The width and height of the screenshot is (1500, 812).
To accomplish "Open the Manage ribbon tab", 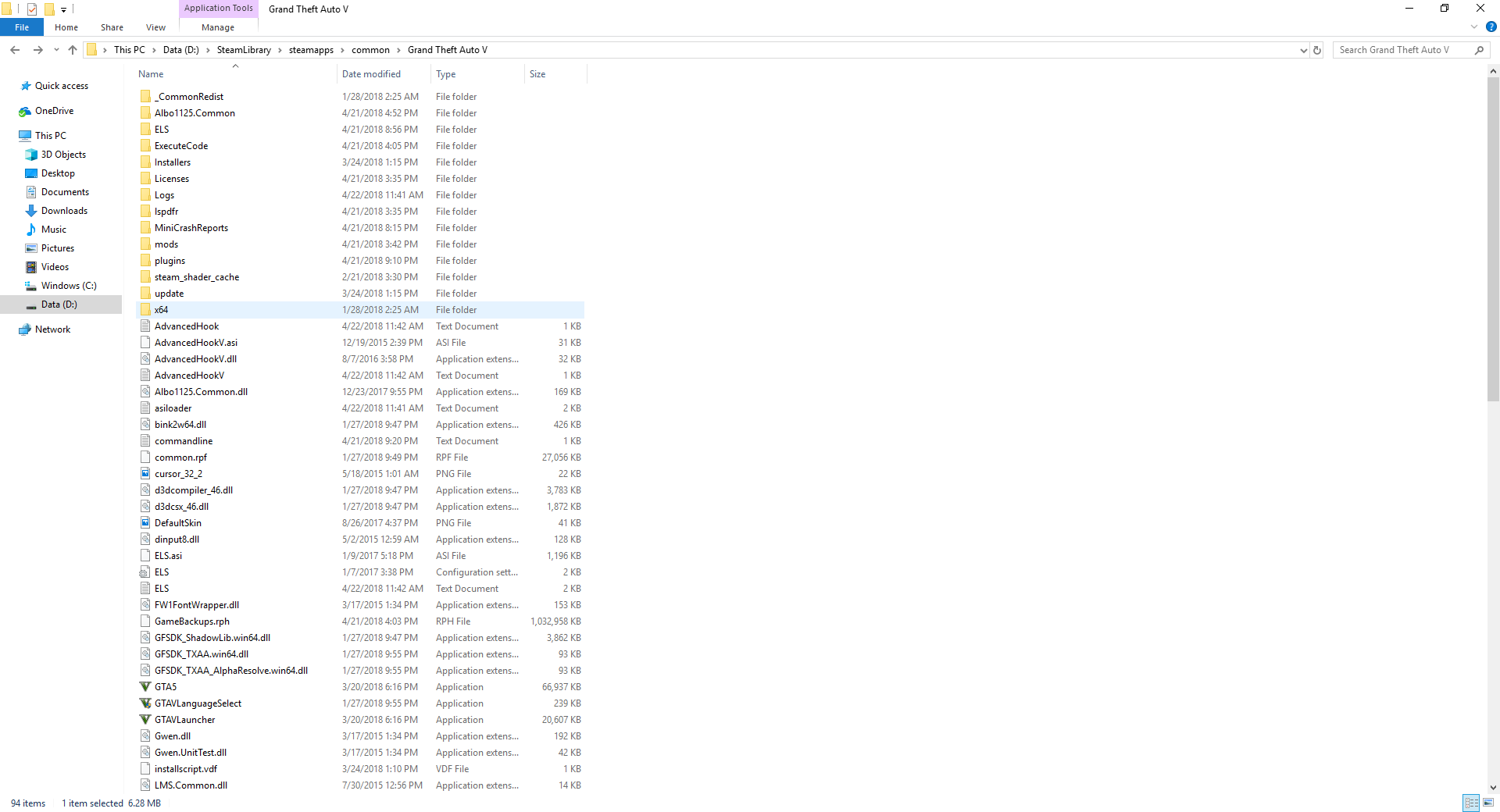I will pyautogui.click(x=218, y=27).
